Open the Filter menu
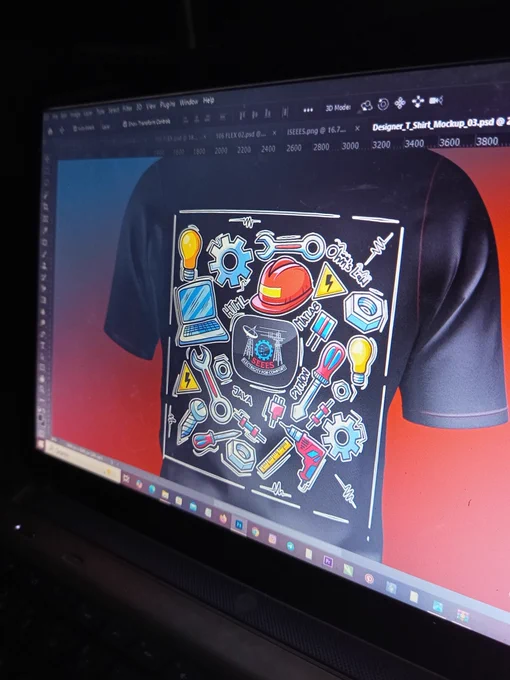Screen dimensions: 510x680 (x=127, y=108)
